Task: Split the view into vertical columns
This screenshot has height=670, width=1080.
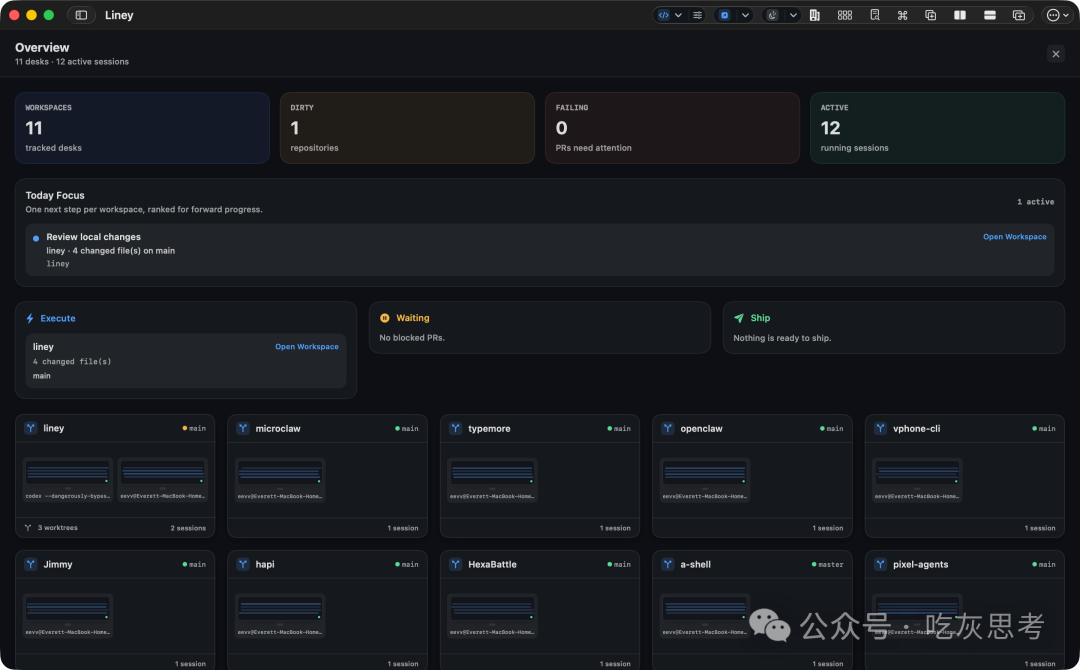Action: click(959, 15)
